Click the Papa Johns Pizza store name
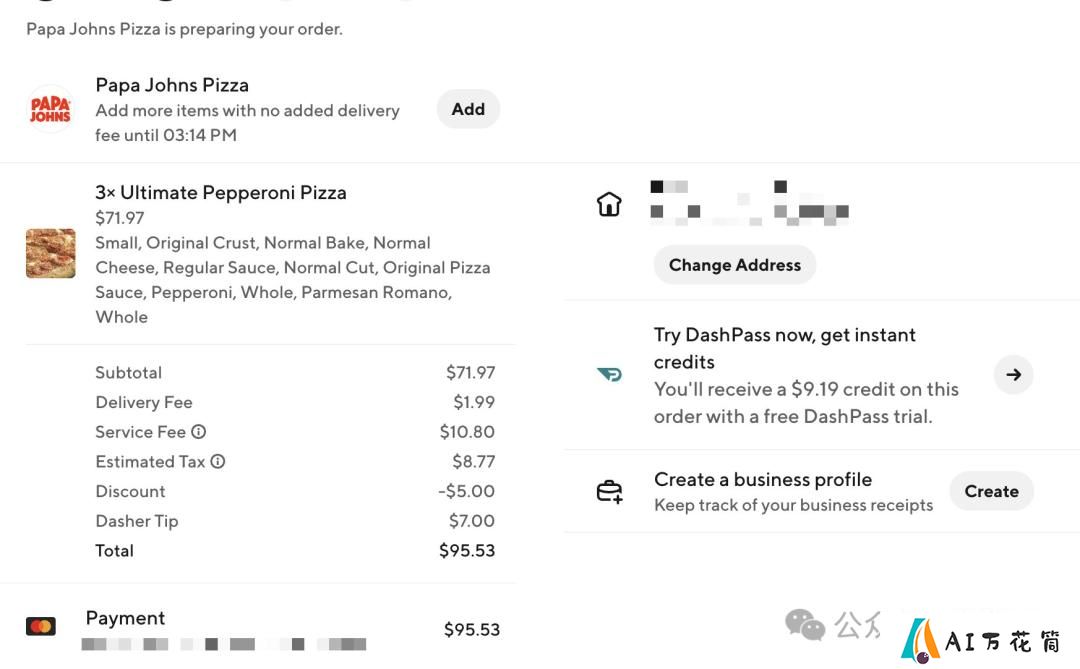Screen dimensions: 1080x669 point(172,85)
